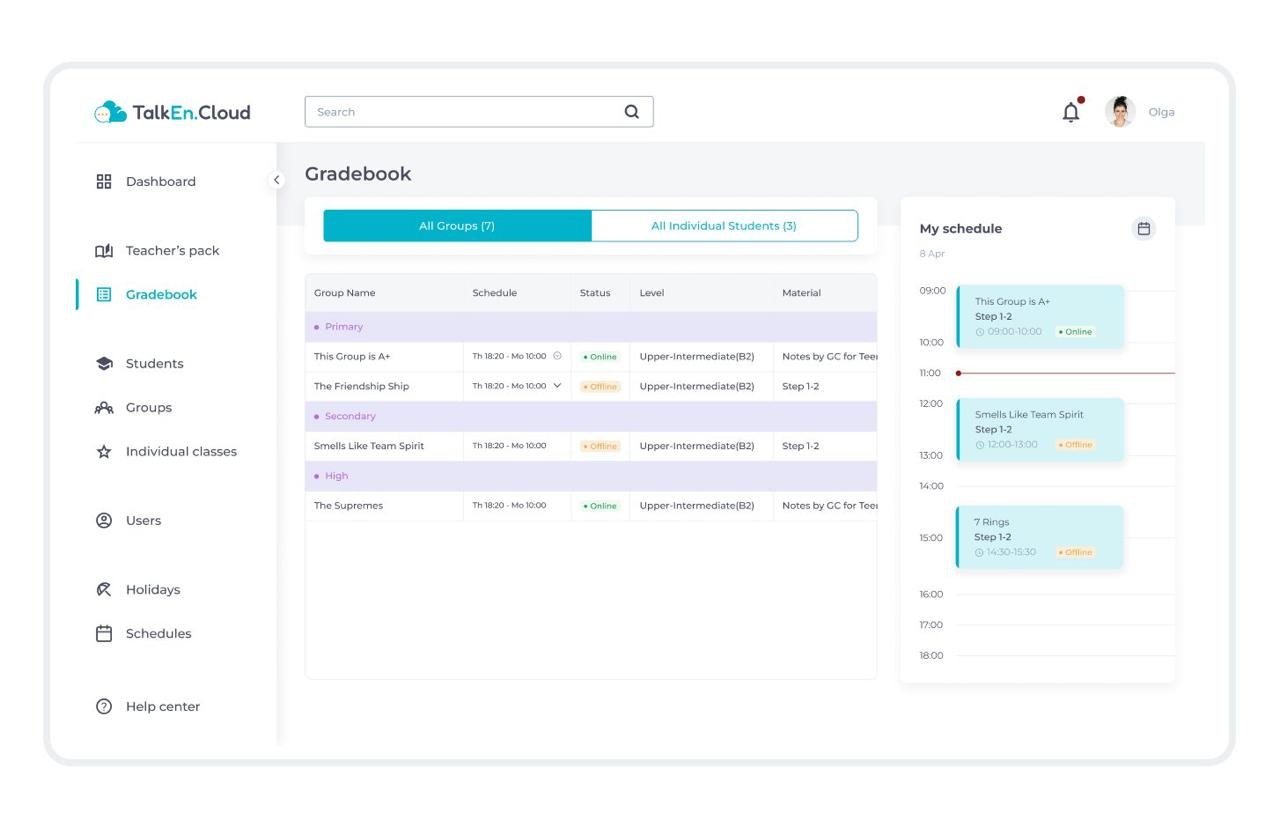
Task: Click the Online status of The Supremes
Action: click(x=599, y=505)
